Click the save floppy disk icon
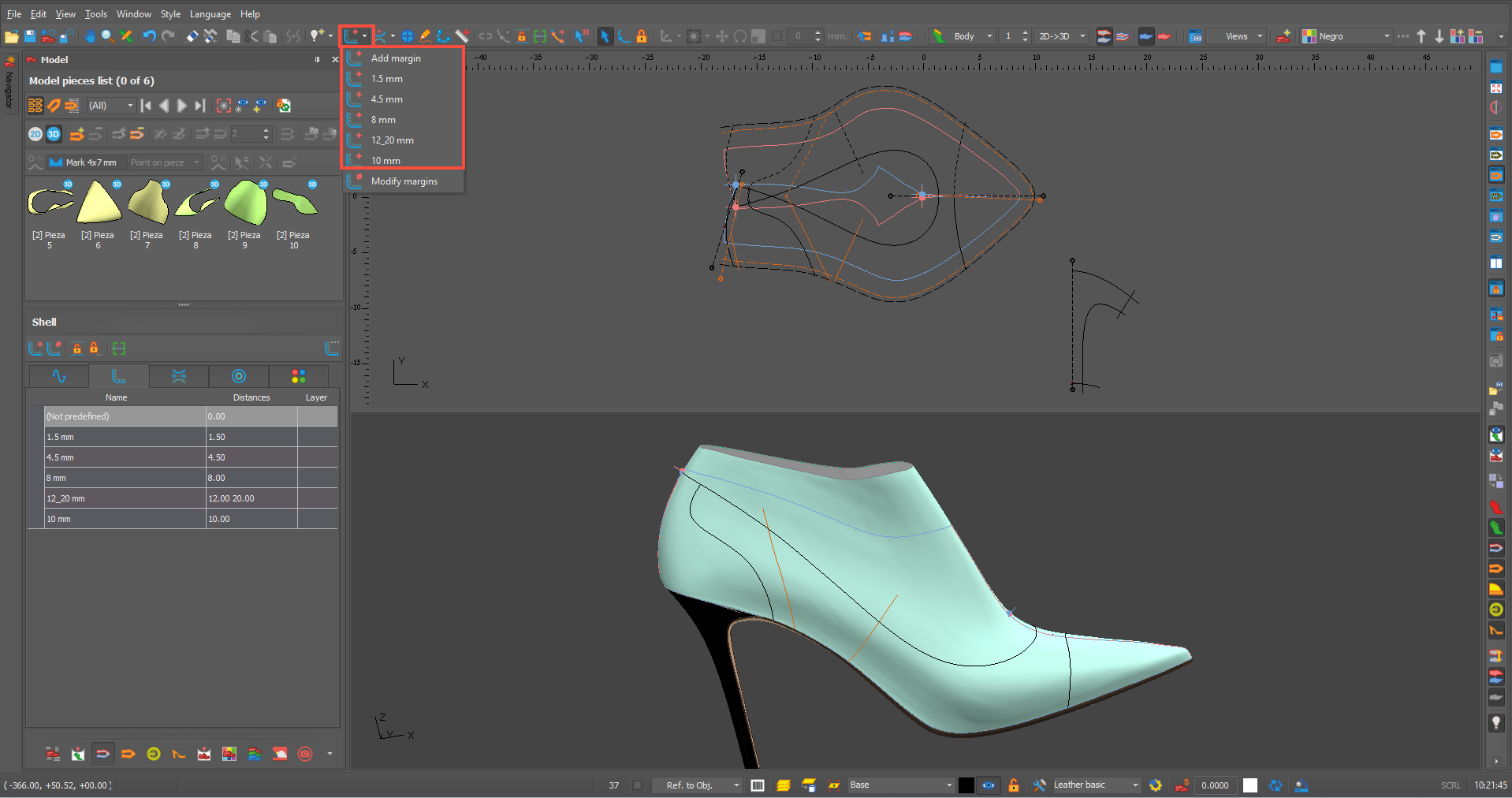This screenshot has height=798, width=1512. pos(30,36)
